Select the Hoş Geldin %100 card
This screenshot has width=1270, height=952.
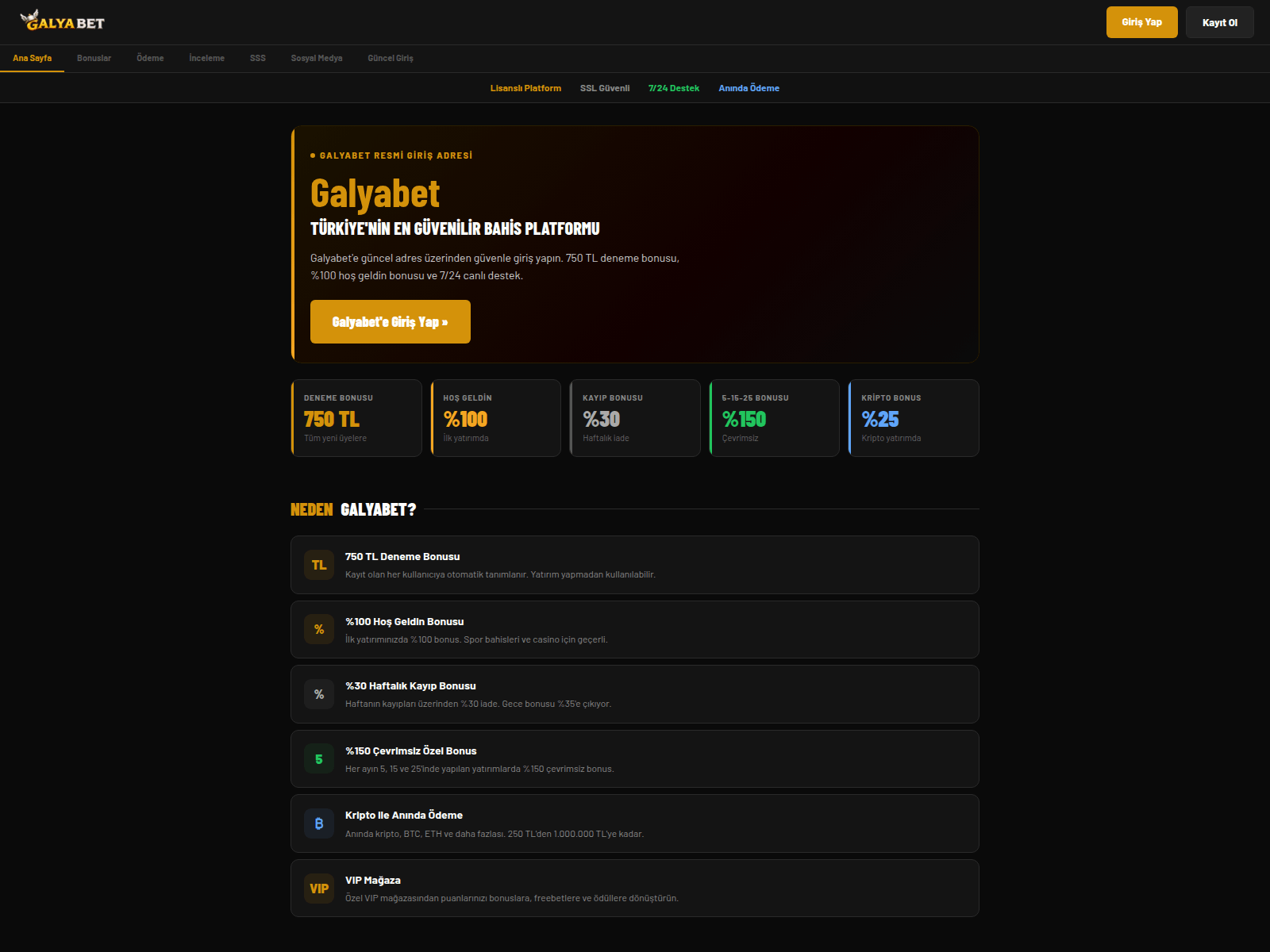(496, 418)
